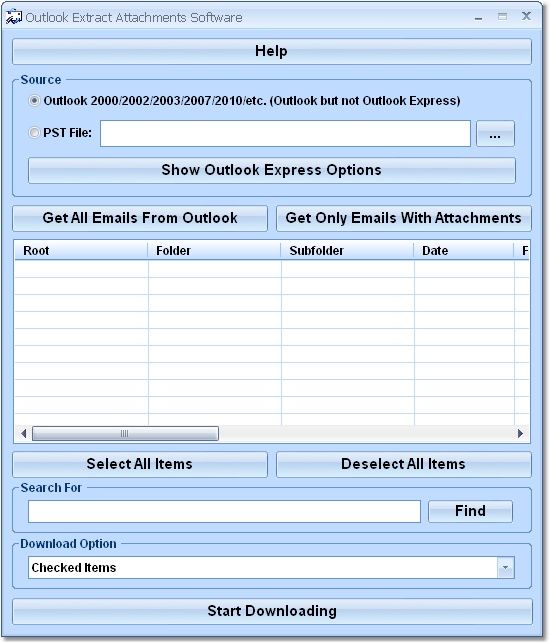Close the Outlook Extract Attachments window
The width and height of the screenshot is (550, 644).
(526, 16)
